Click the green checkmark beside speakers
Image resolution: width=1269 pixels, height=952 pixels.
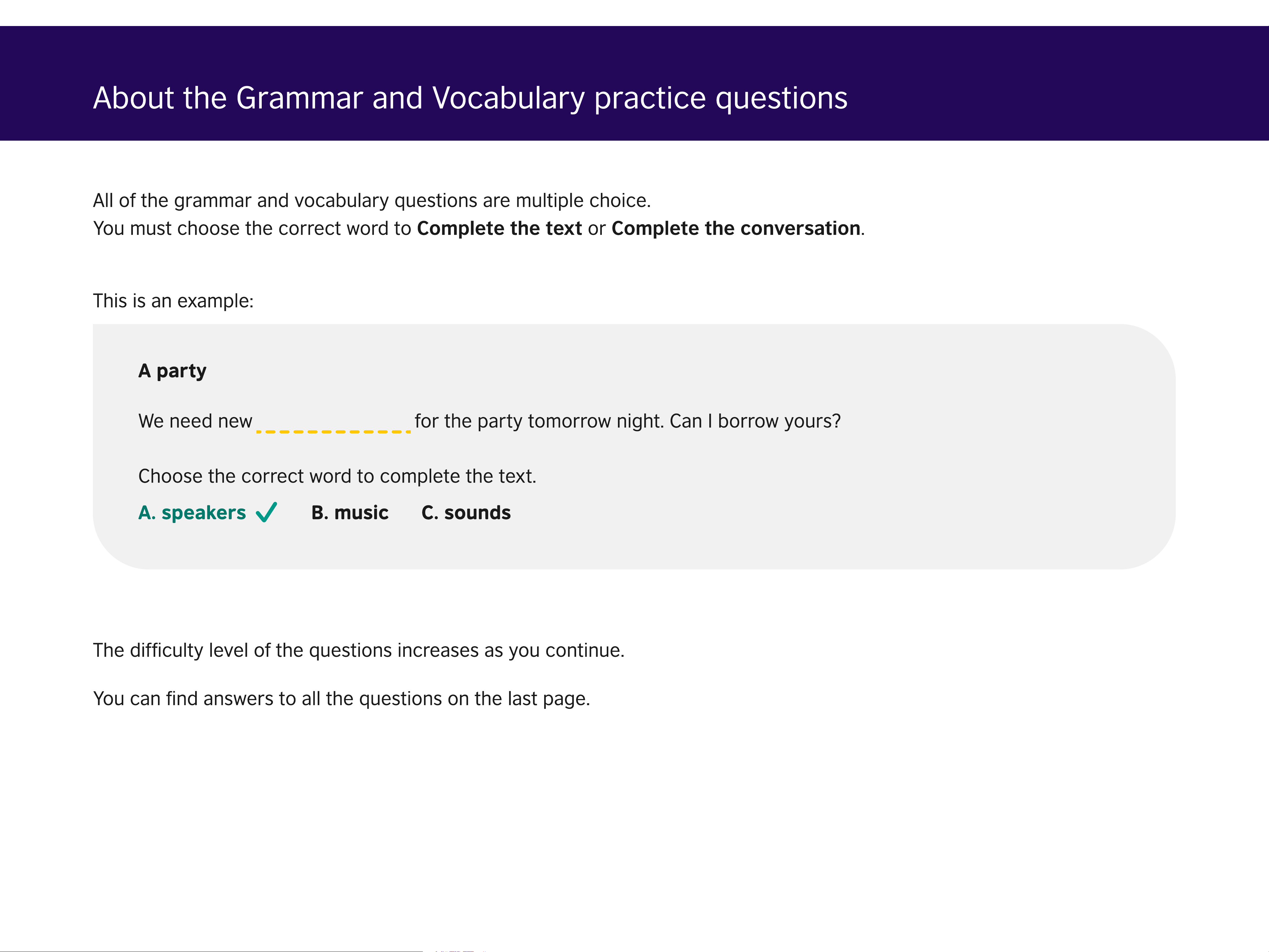click(x=266, y=512)
